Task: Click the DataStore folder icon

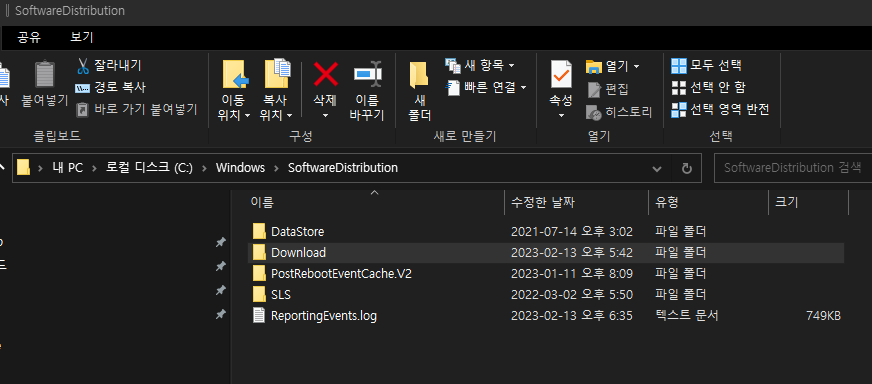Action: tap(259, 232)
